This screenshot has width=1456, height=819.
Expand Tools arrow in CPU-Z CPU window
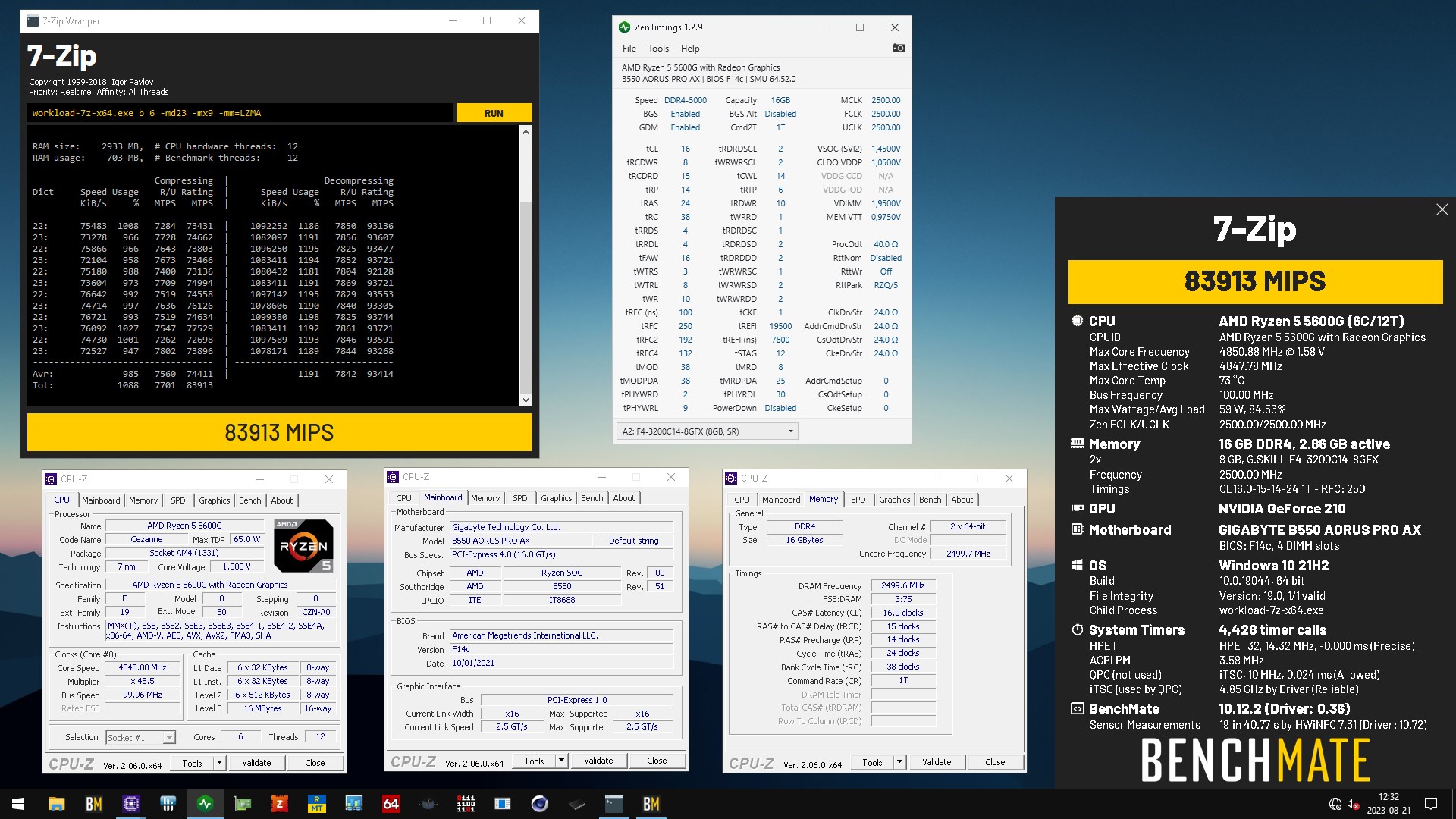tap(220, 763)
